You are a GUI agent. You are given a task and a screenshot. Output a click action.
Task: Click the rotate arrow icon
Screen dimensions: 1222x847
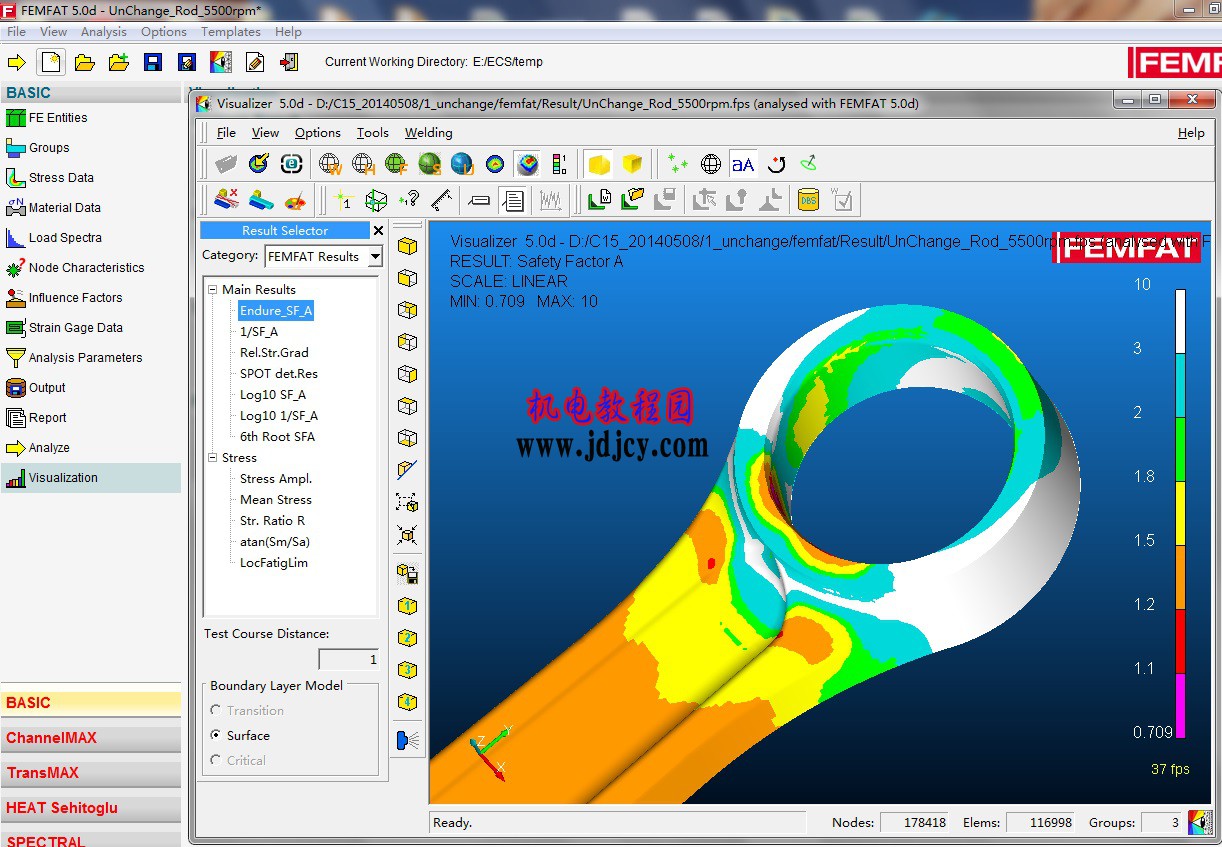coord(776,164)
